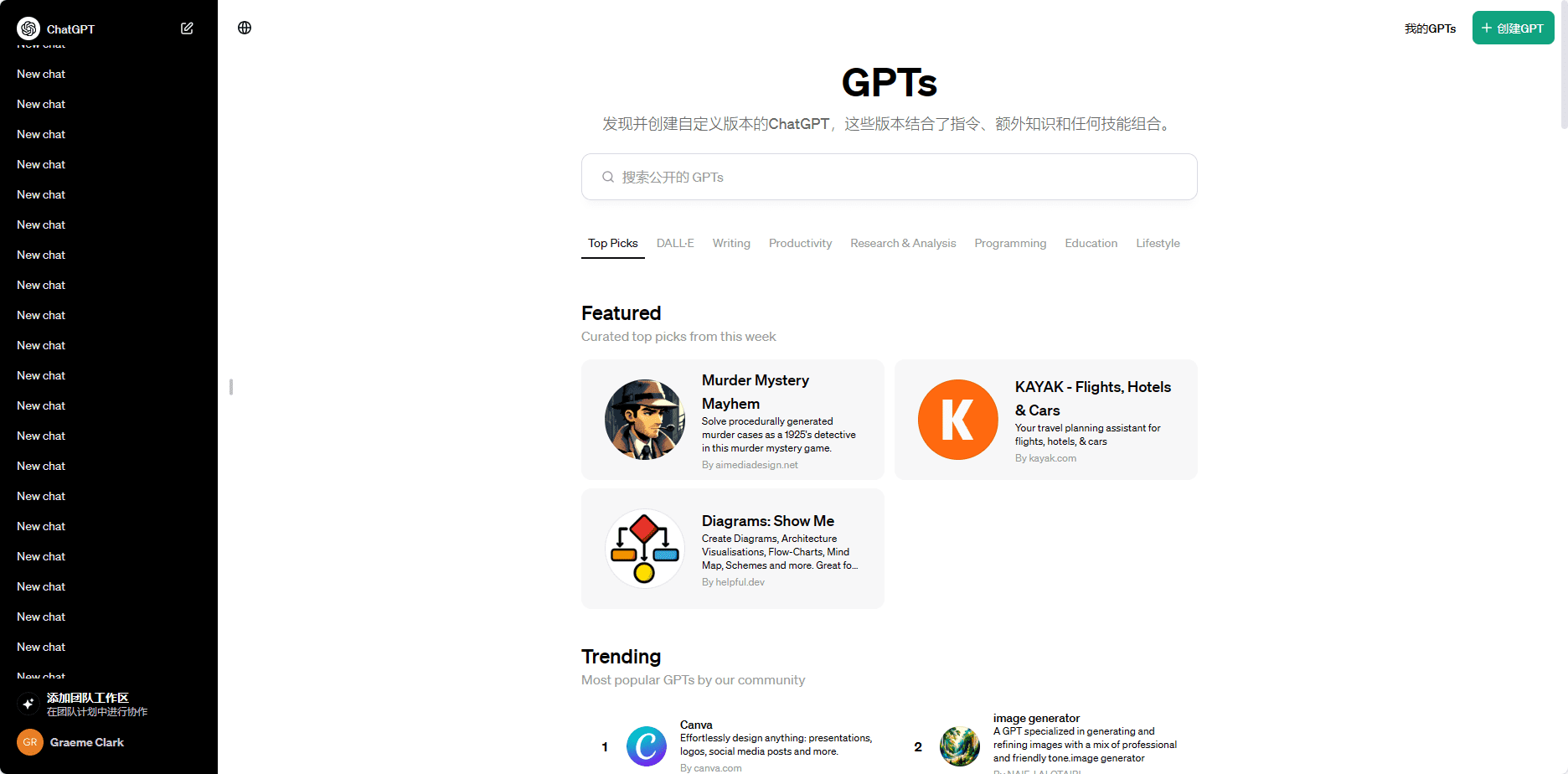Image resolution: width=1568 pixels, height=774 pixels.
Task: Click the sparkle icon beside 添加团队工作区
Action: pyautogui.click(x=28, y=704)
